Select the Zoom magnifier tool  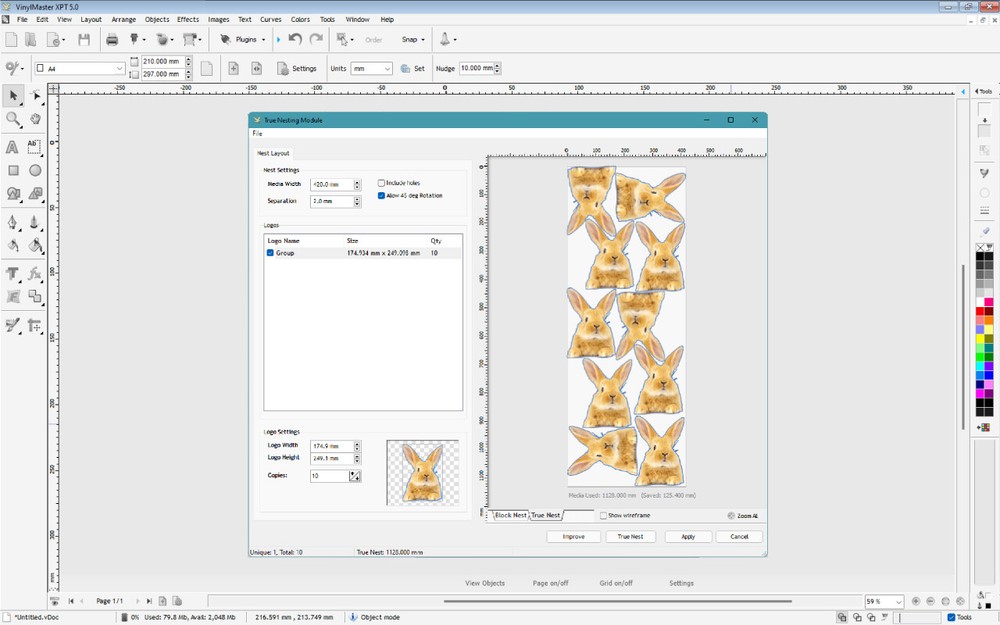pos(12,119)
